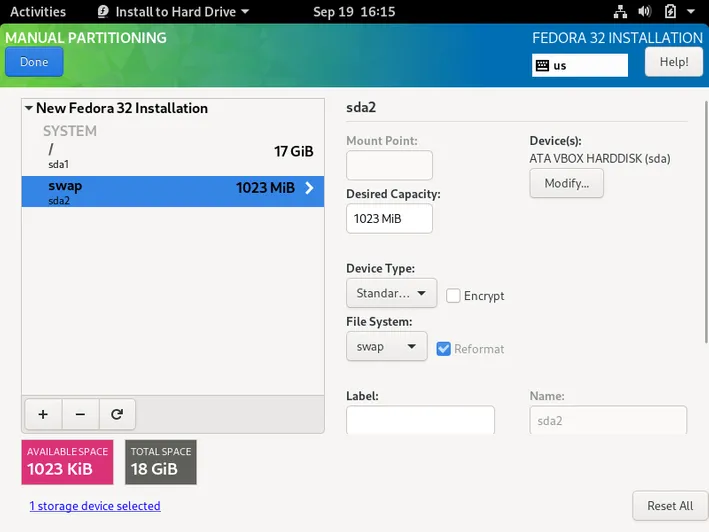Open the 1 storage device selected link
The image size is (709, 532).
click(95, 506)
